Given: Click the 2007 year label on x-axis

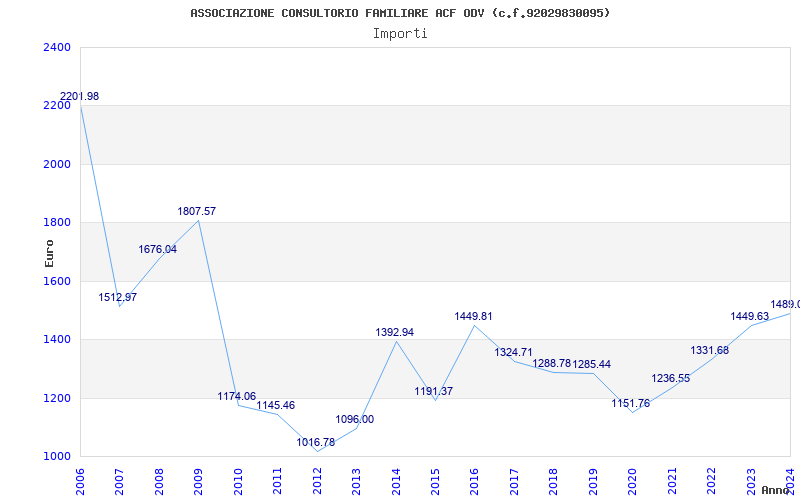Looking at the screenshot, I should coord(119,482).
